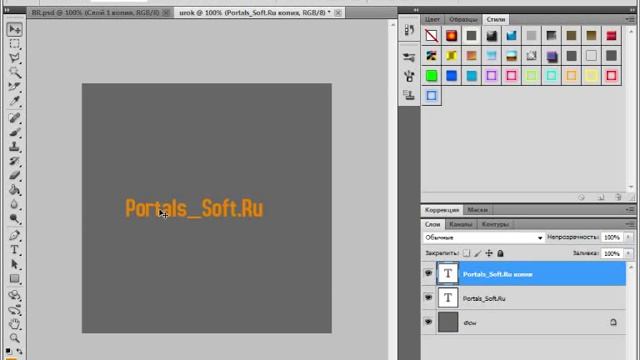Select the Zoom tool

pos(15,338)
